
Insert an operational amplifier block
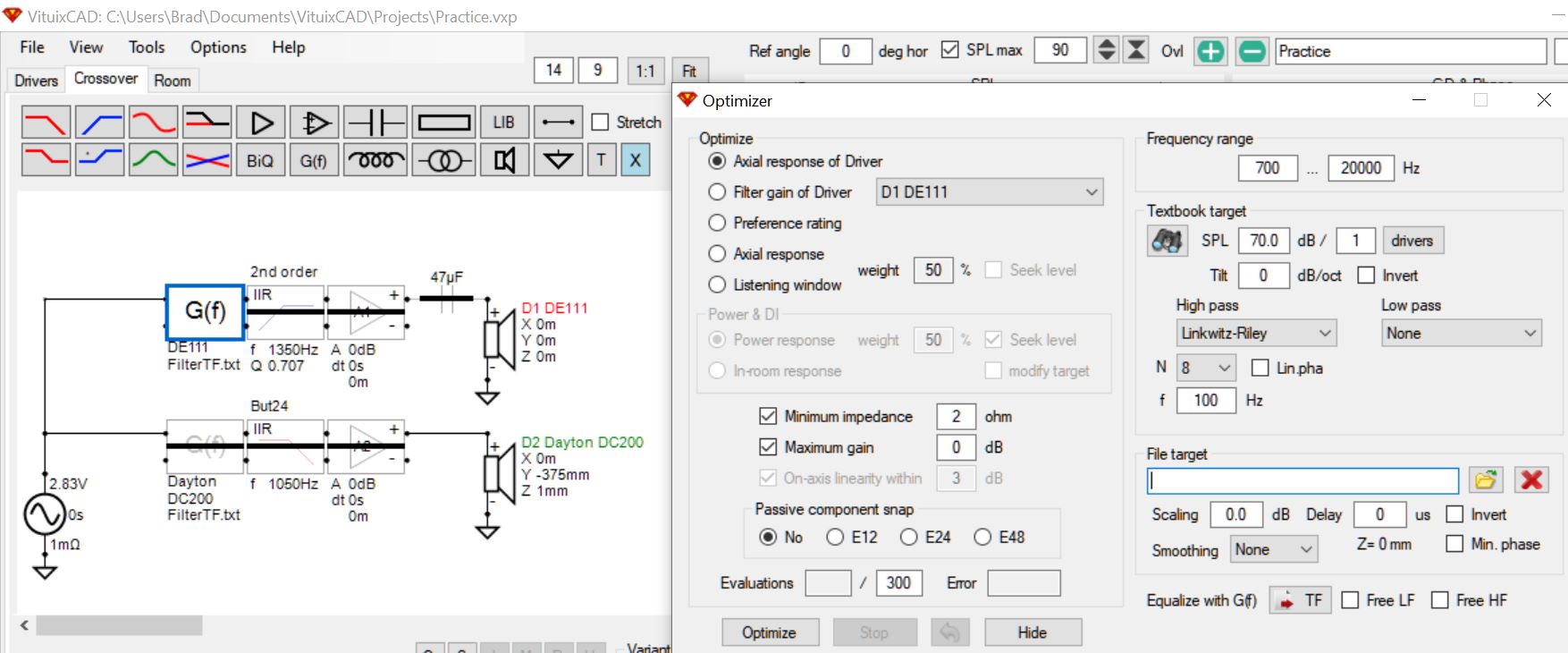pos(314,123)
